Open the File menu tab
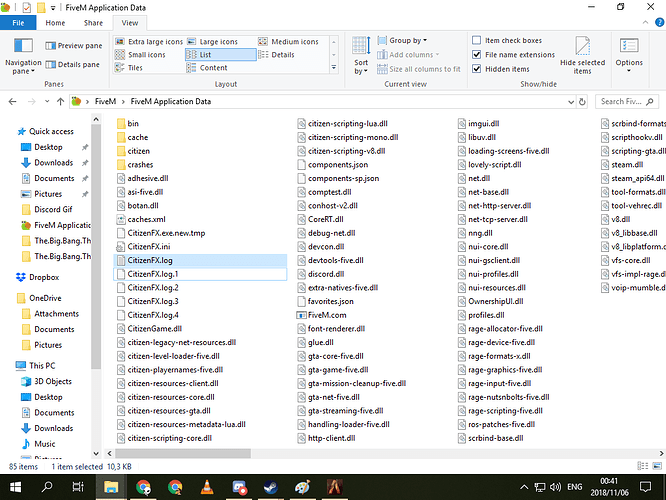The width and height of the screenshot is (666, 500). (x=18, y=23)
